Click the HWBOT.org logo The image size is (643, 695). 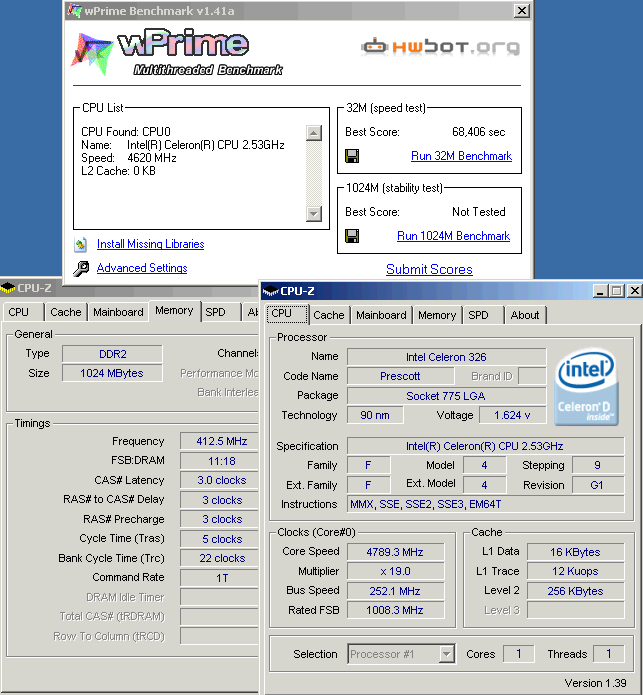(440, 46)
